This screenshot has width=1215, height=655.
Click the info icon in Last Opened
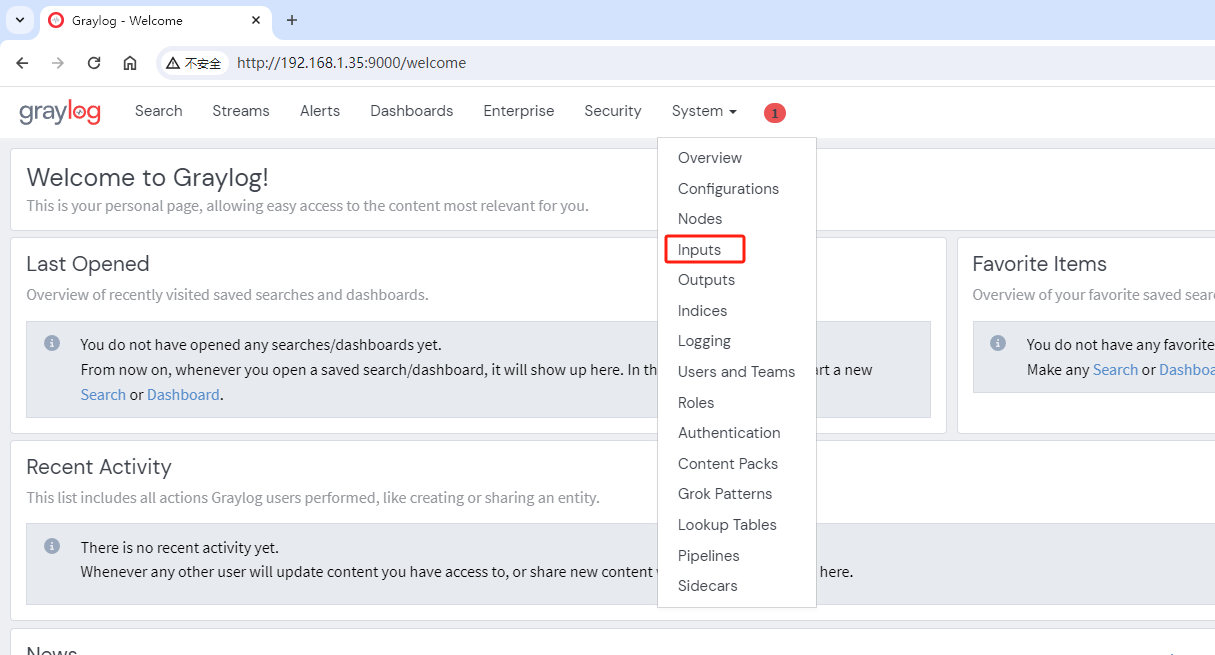[x=52, y=343]
